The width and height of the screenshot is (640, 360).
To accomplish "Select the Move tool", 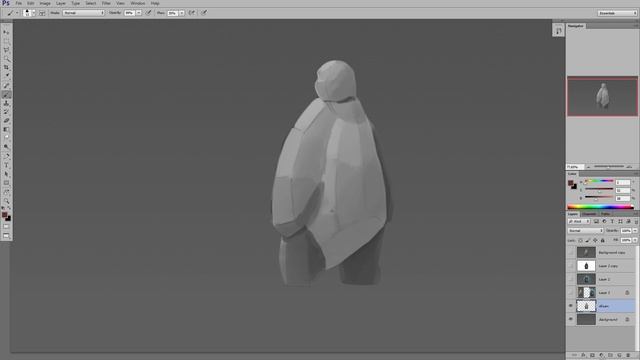I will (x=6, y=32).
